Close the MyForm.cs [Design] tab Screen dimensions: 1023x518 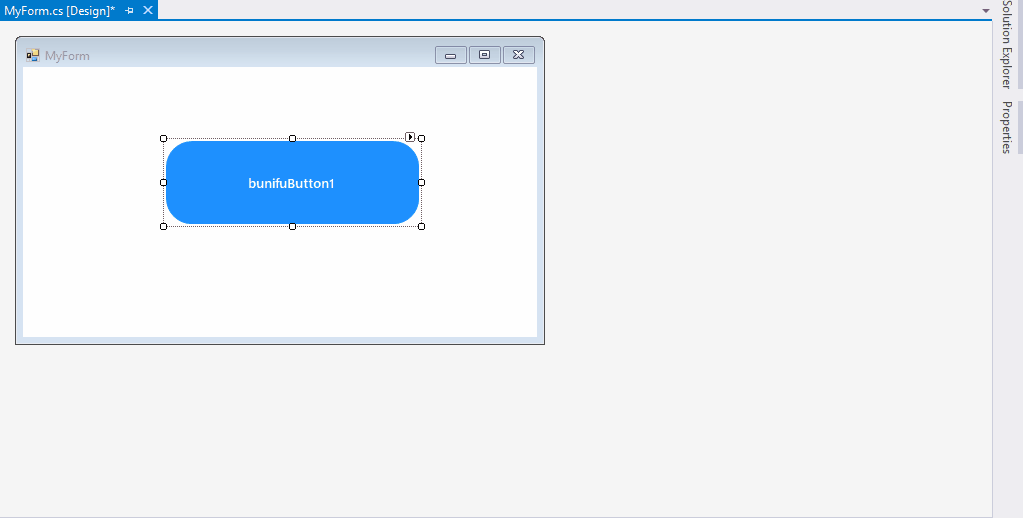[148, 10]
